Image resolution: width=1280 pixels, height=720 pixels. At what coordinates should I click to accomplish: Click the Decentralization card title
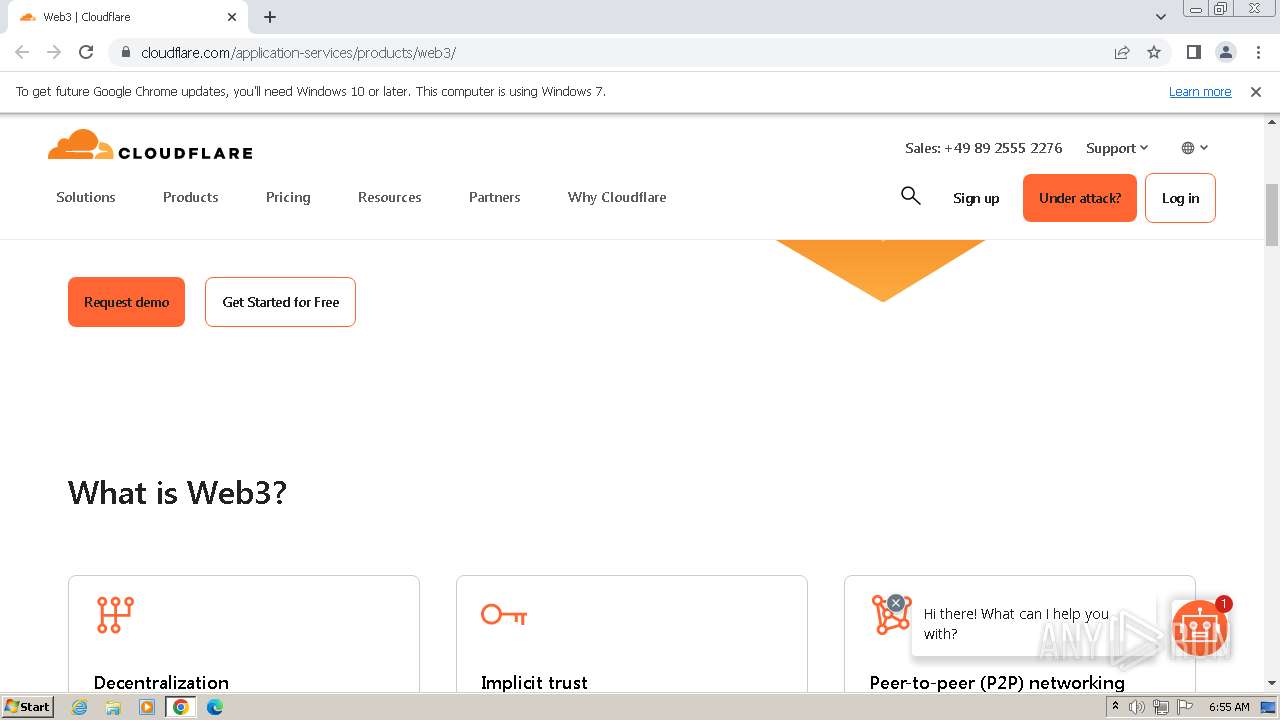pyautogui.click(x=161, y=682)
